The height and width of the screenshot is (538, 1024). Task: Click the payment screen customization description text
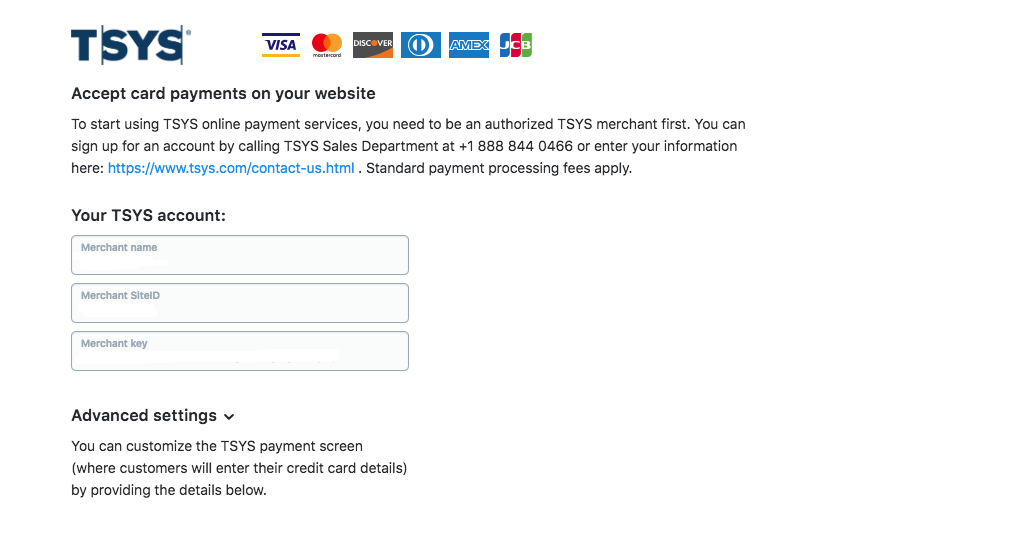click(x=239, y=468)
